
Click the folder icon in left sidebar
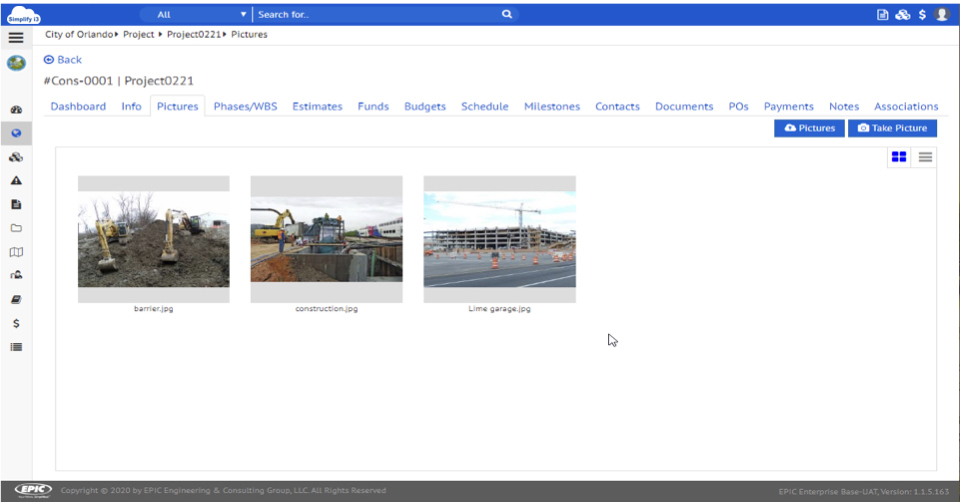click(x=16, y=228)
